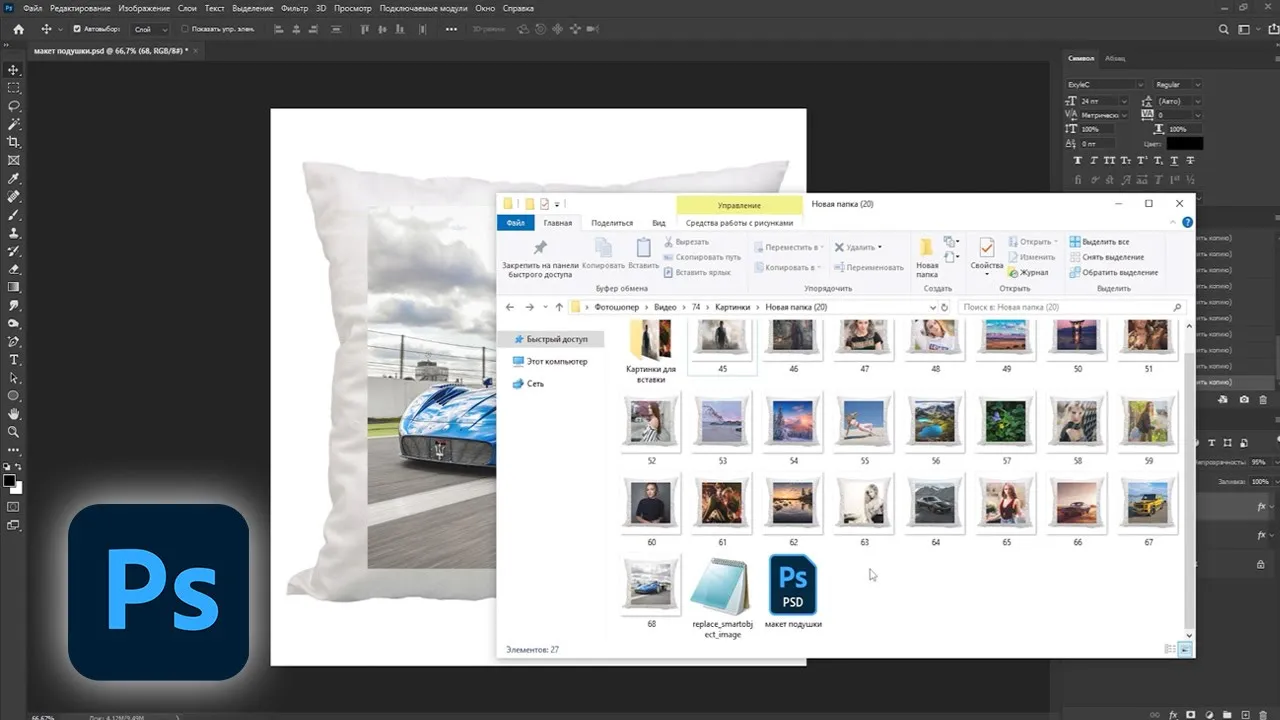Open font size dropdown '24 пт'
Screen dimensions: 1280x720
(x=1104, y=101)
